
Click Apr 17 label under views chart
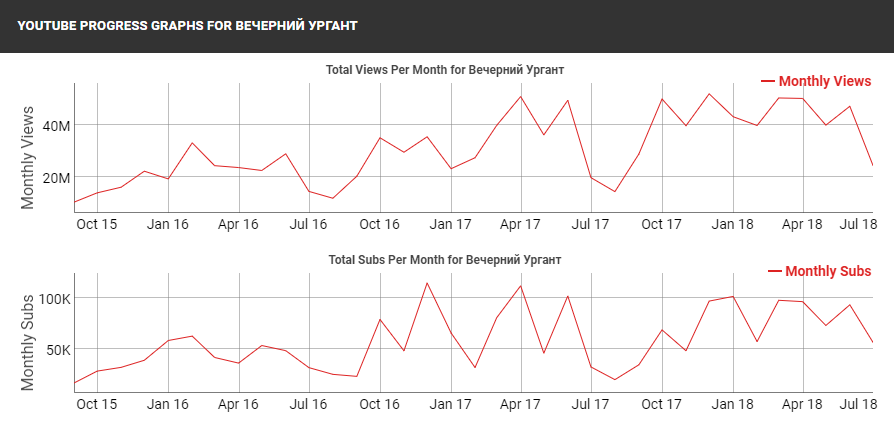coord(521,224)
